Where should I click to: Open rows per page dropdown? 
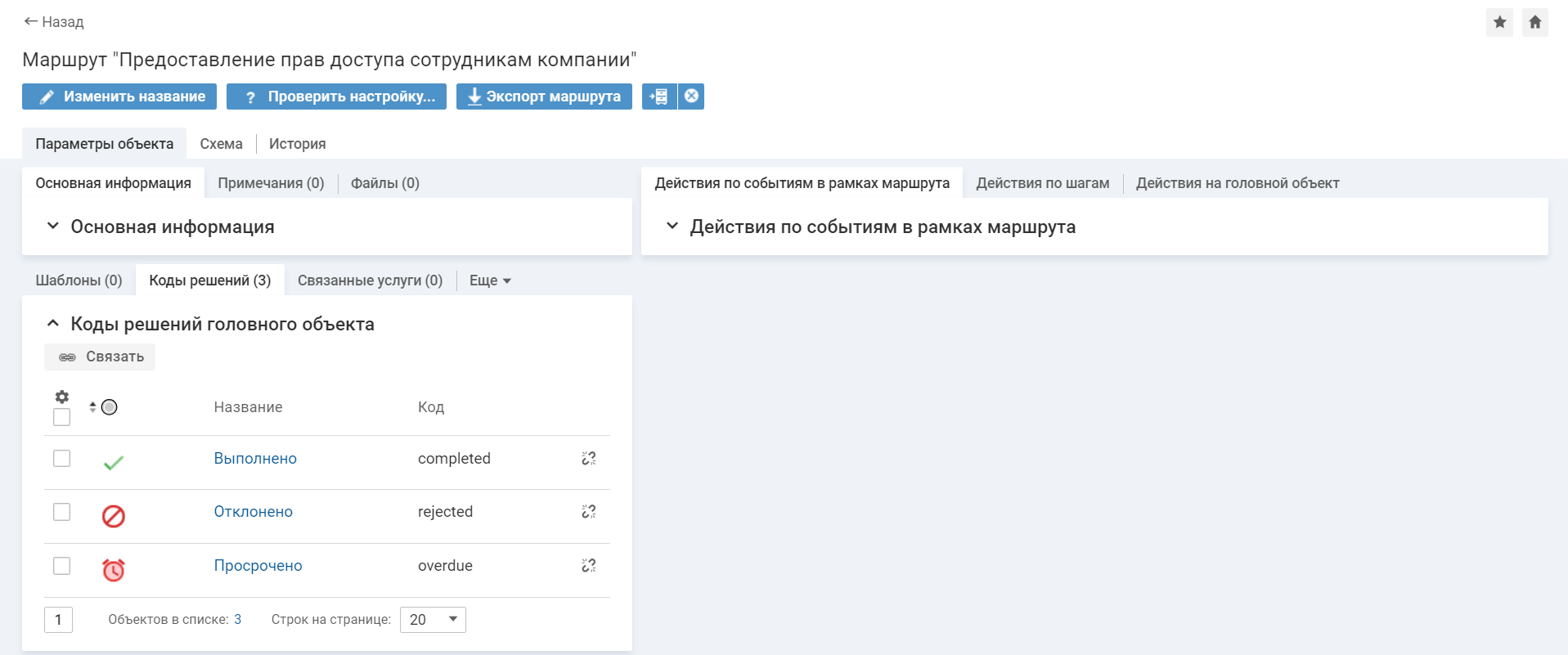pos(433,620)
